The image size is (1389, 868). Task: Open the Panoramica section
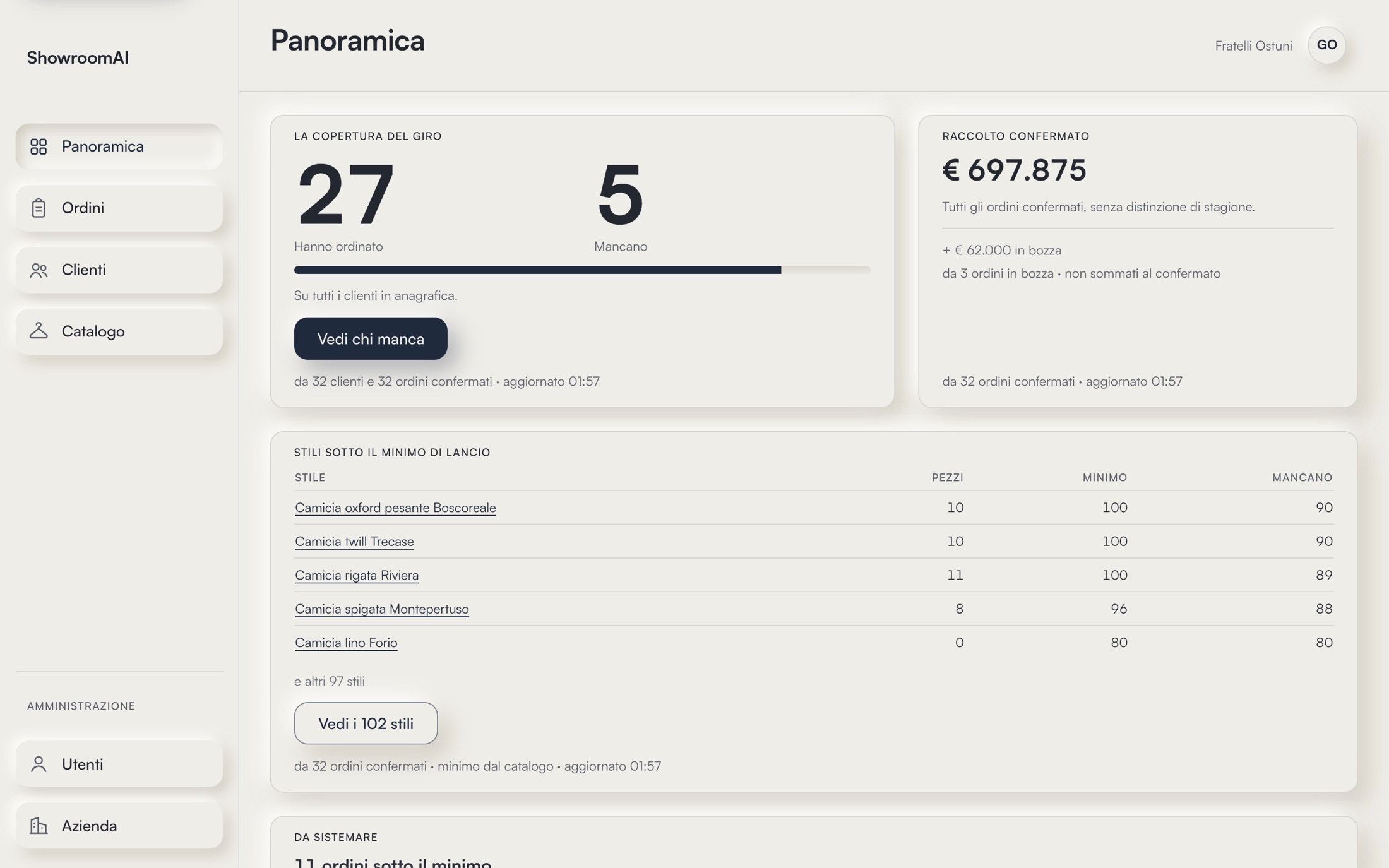click(119, 146)
